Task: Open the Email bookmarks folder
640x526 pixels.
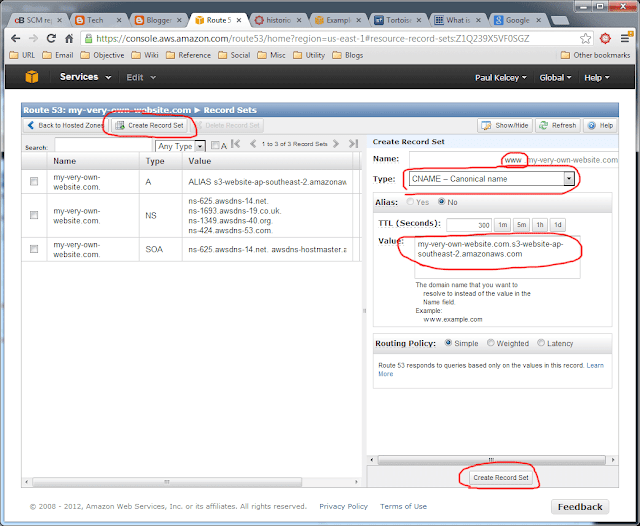Action: [58, 55]
